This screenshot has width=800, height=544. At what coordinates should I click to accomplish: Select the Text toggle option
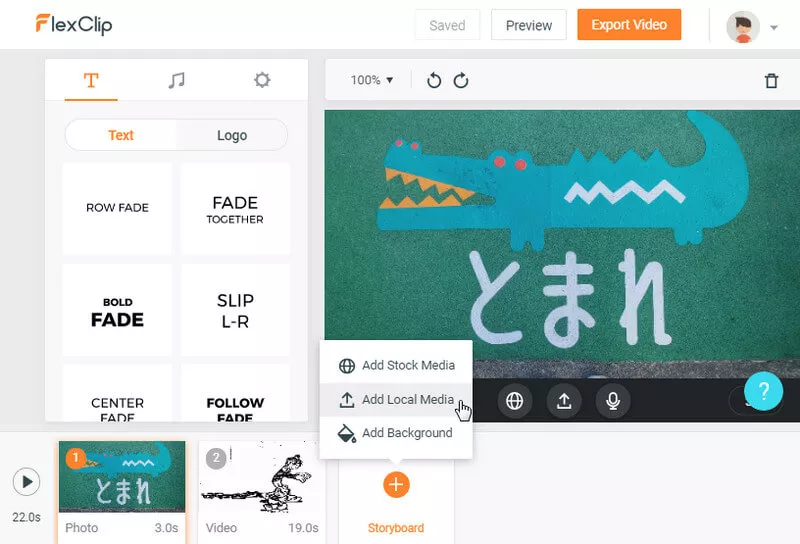click(x=121, y=135)
